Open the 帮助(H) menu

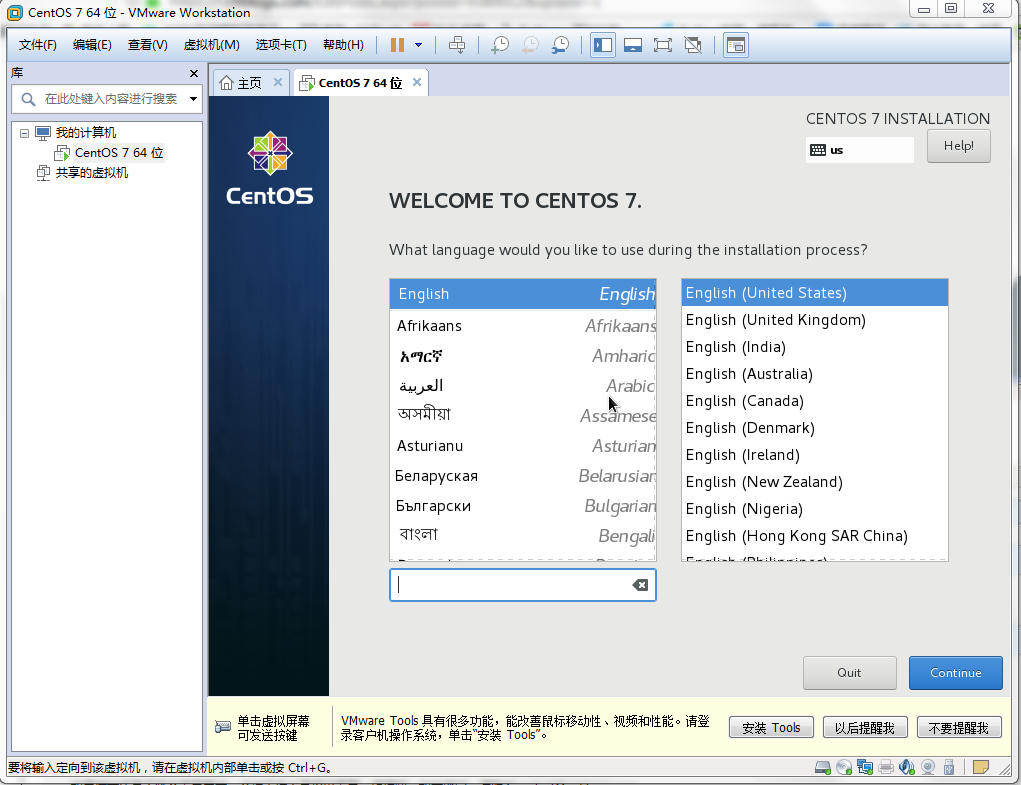tap(343, 45)
